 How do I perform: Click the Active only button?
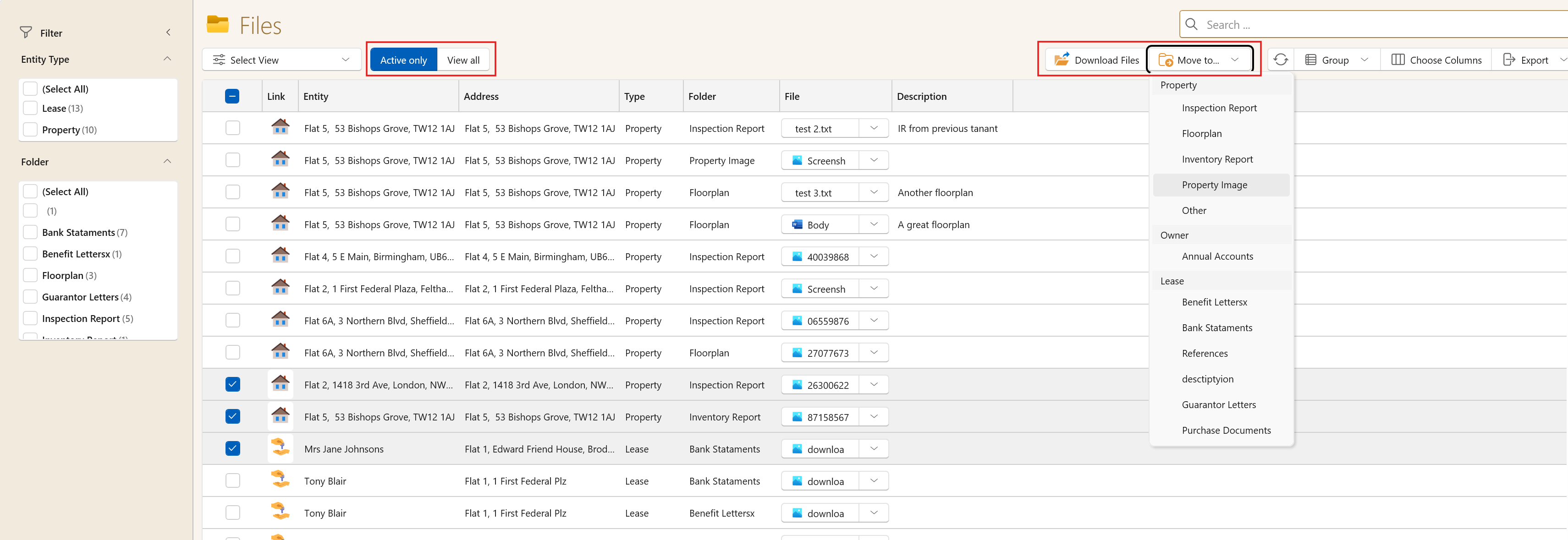tap(403, 60)
